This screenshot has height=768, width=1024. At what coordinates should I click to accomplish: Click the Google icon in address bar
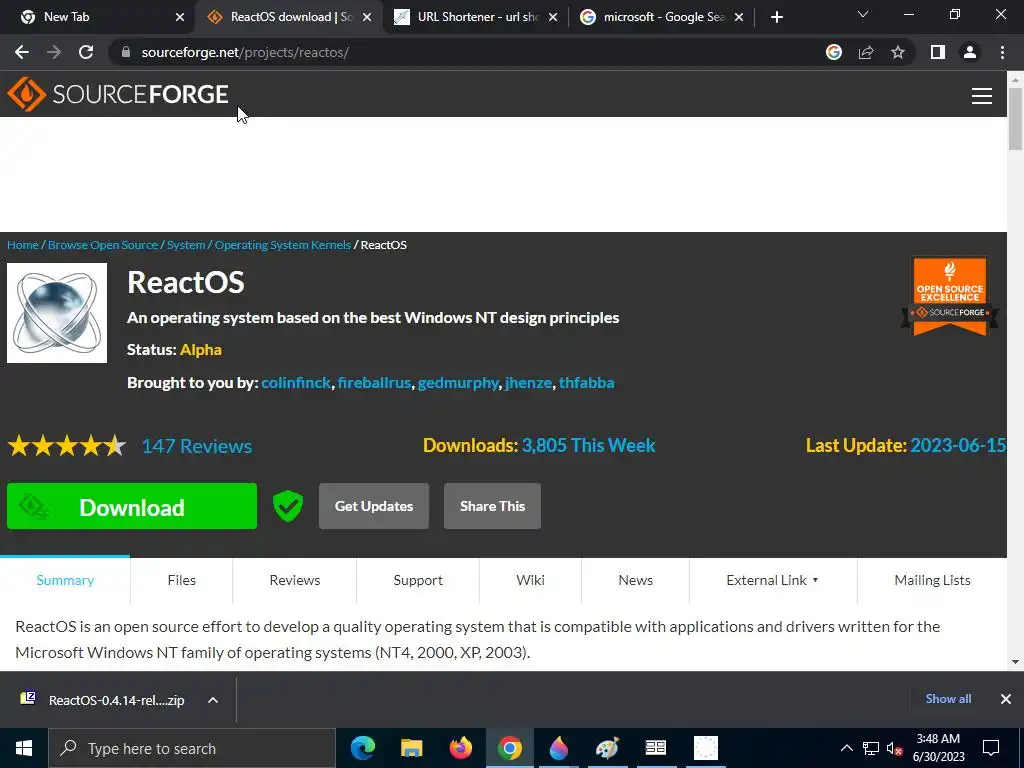833,52
